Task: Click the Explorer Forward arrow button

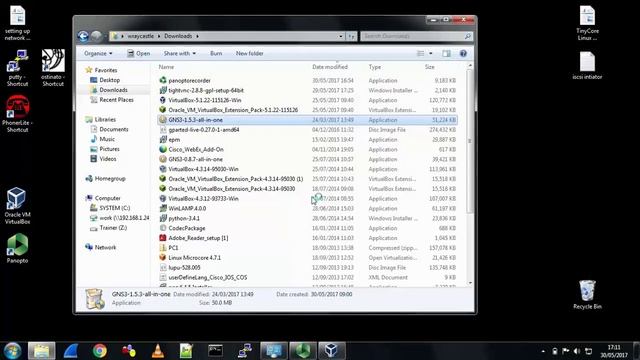Action: 96,36
